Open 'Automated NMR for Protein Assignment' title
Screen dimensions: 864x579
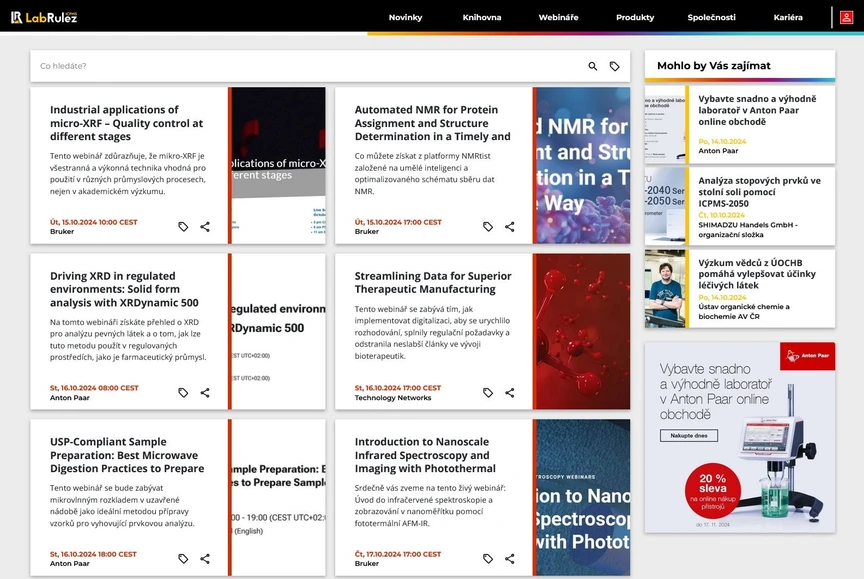[x=433, y=123]
